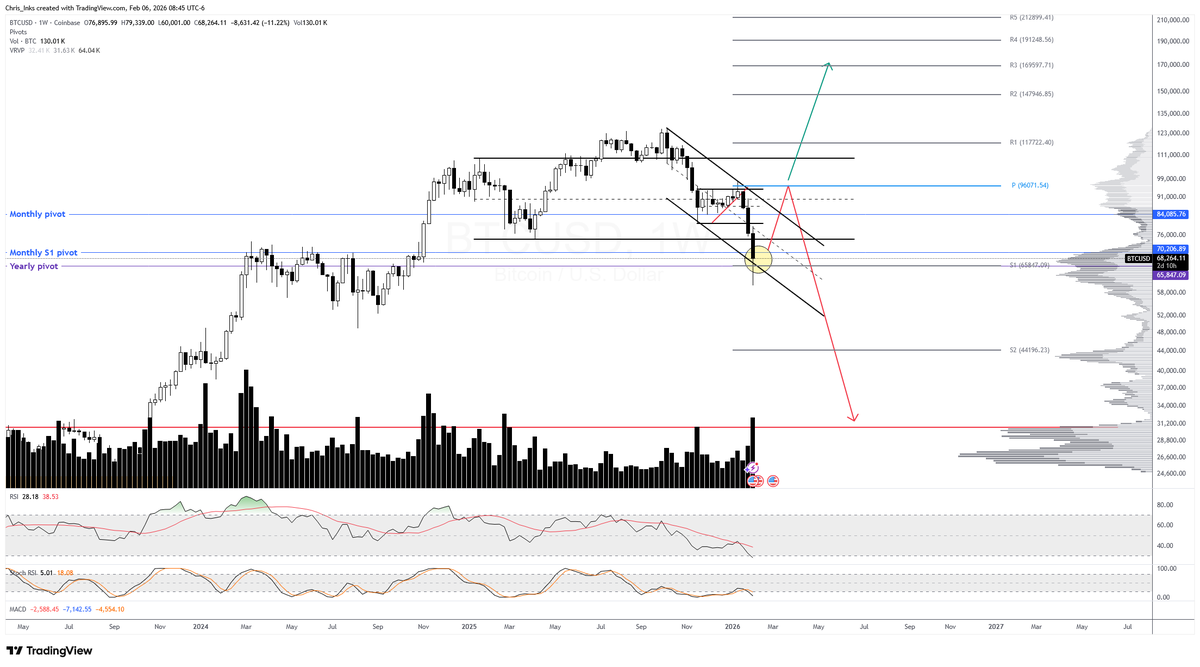The width and height of the screenshot is (1200, 667).
Task: Click the MACD indicator legend
Action: (17, 608)
